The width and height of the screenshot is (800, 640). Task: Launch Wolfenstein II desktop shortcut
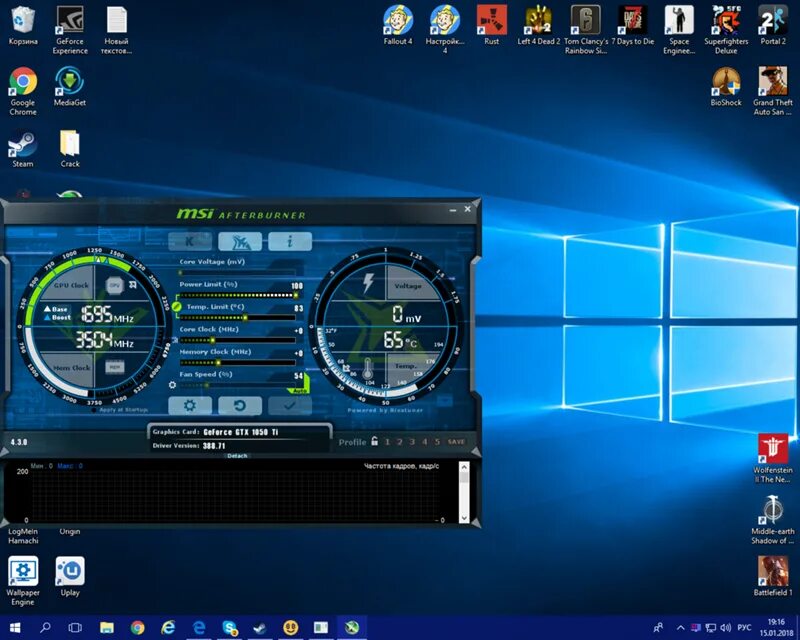click(773, 459)
